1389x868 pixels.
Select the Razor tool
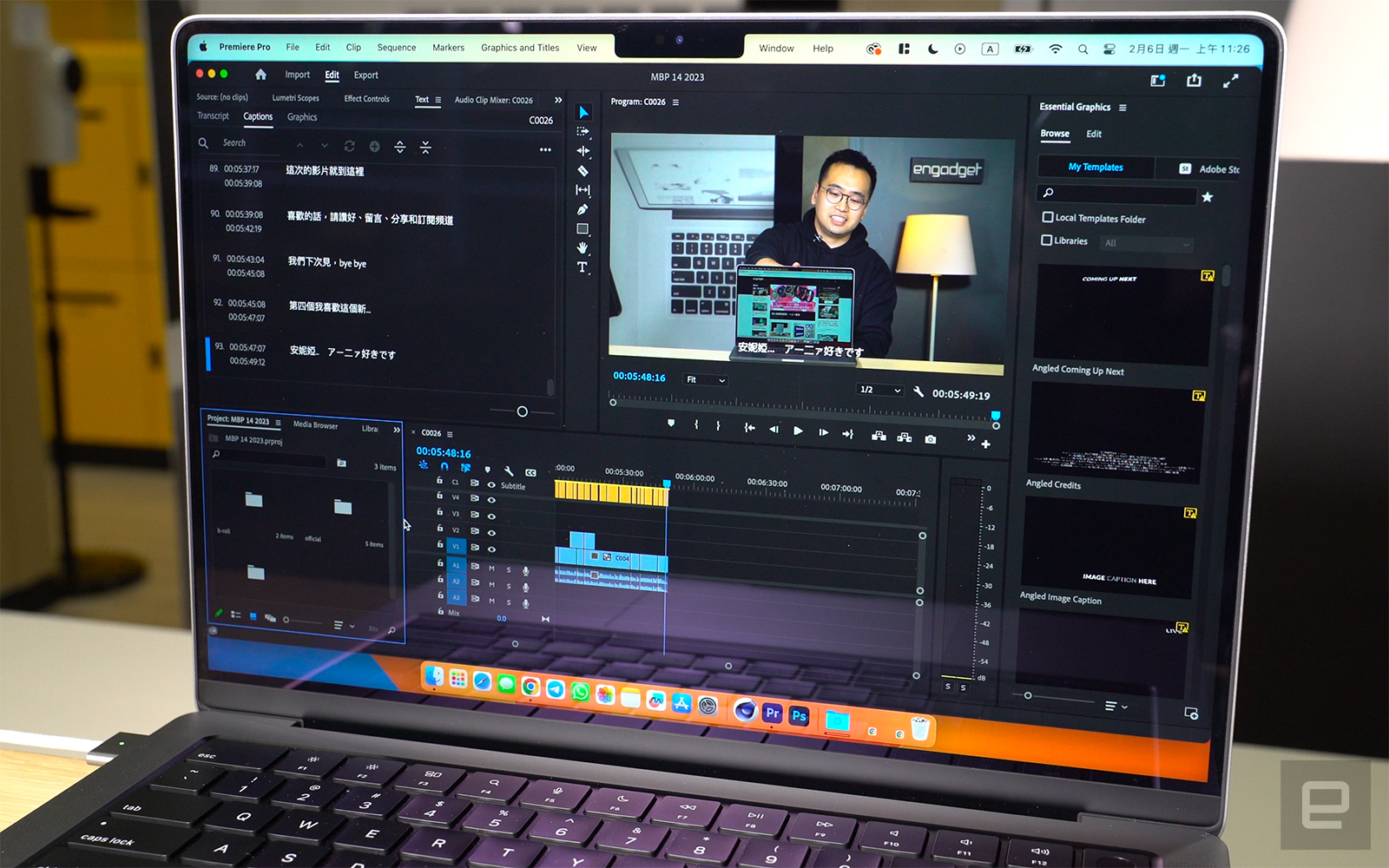583,170
